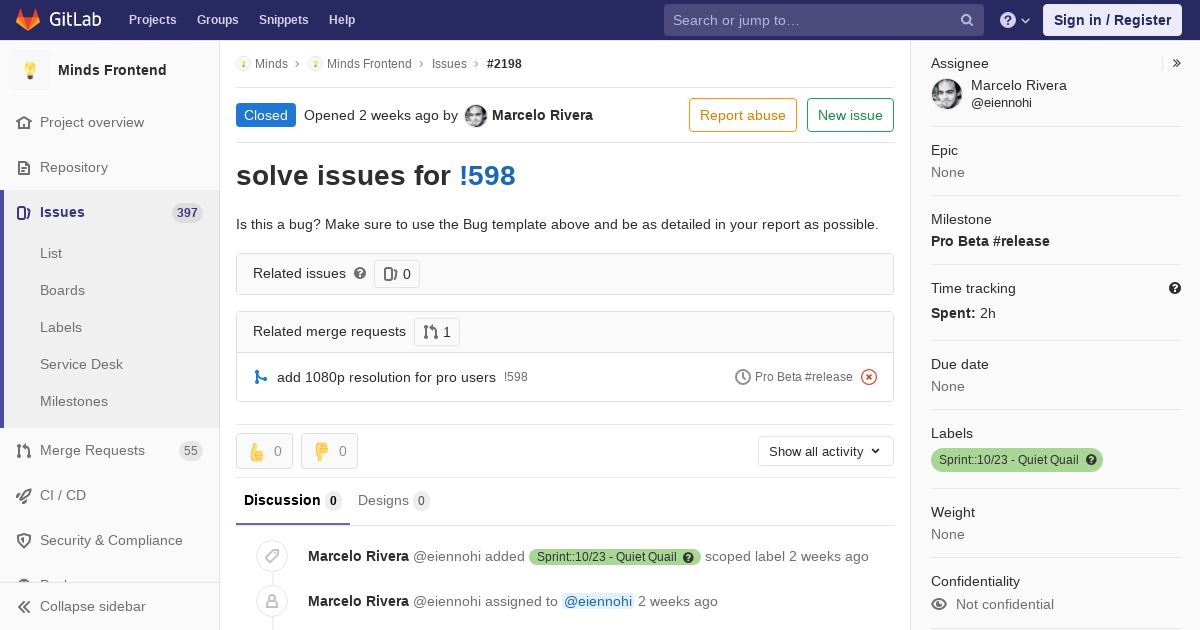Click the Security & Compliance shield icon
The height and width of the screenshot is (630, 1200).
[24, 540]
